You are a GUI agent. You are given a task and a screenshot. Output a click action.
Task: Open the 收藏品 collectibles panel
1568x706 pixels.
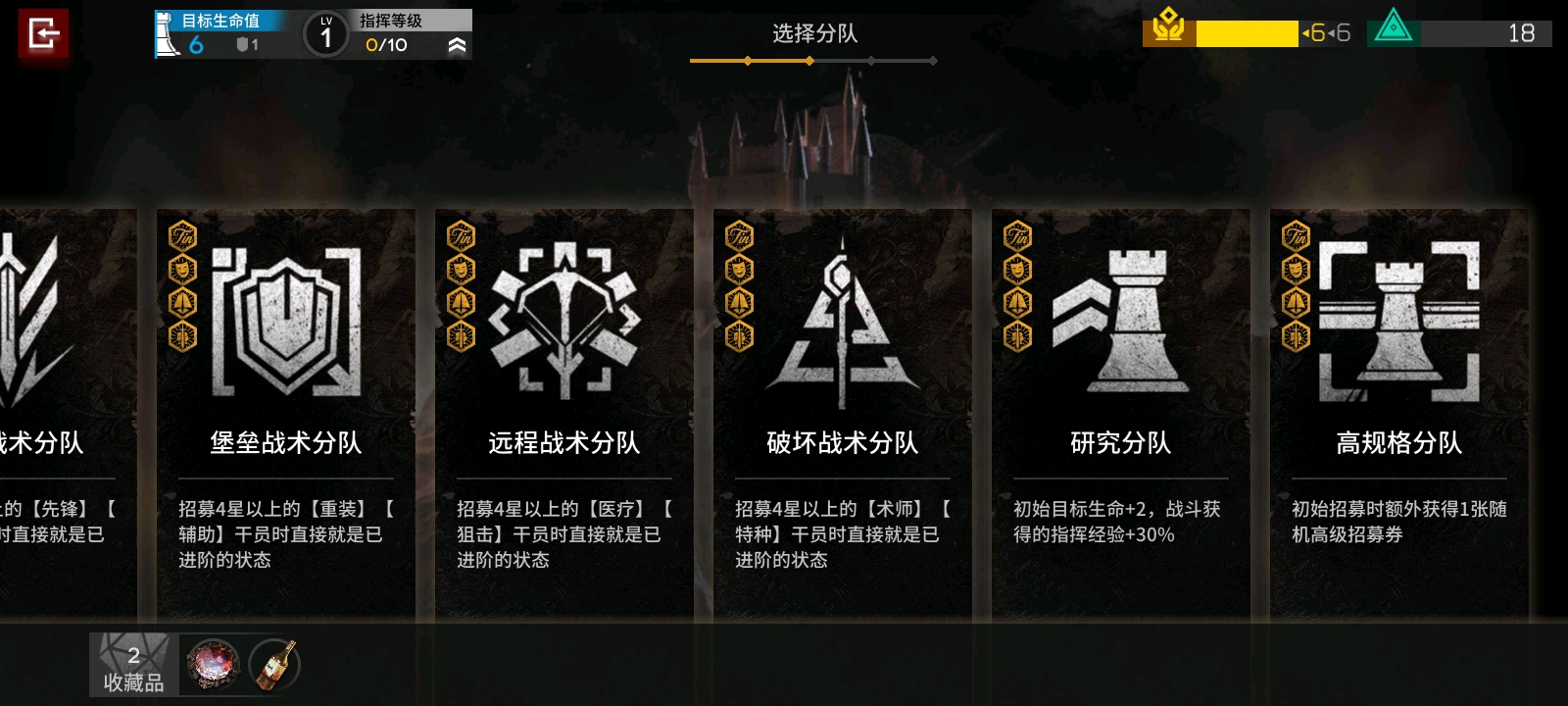133,665
